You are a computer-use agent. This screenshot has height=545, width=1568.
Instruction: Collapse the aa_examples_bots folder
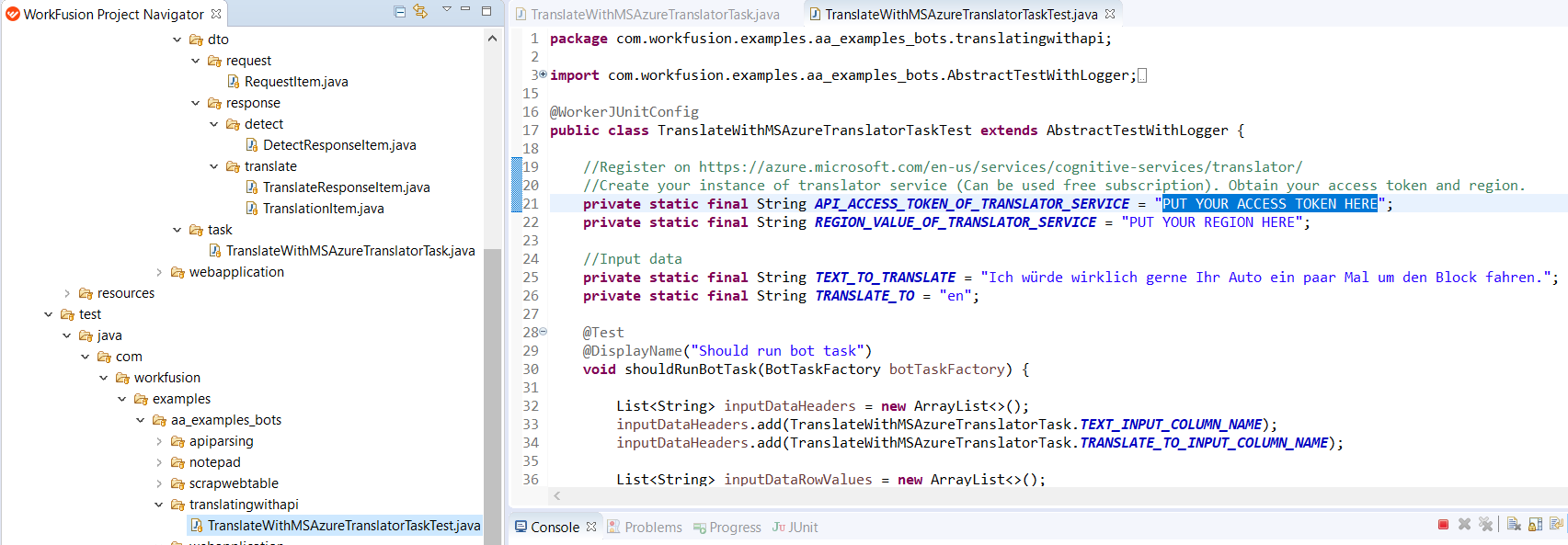point(141,420)
